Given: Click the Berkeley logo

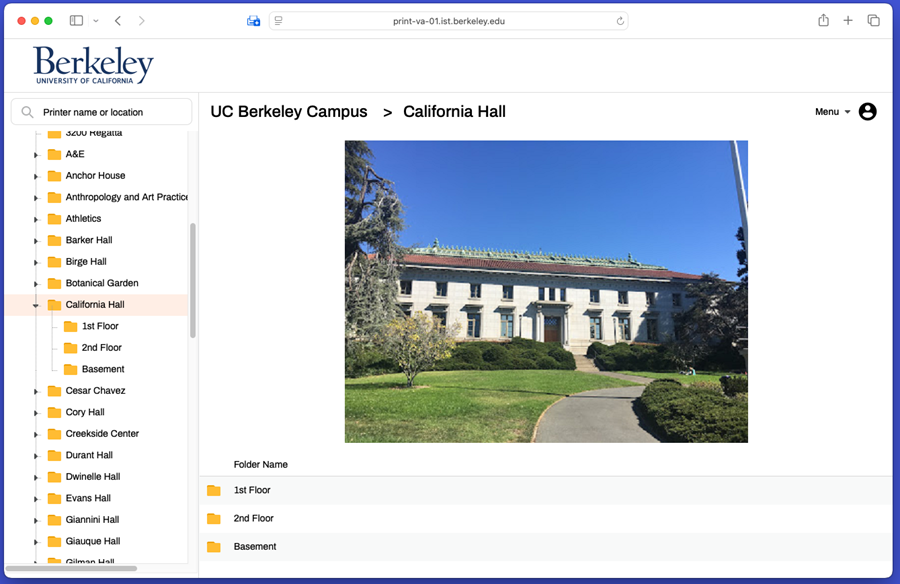Looking at the screenshot, I should (93, 66).
